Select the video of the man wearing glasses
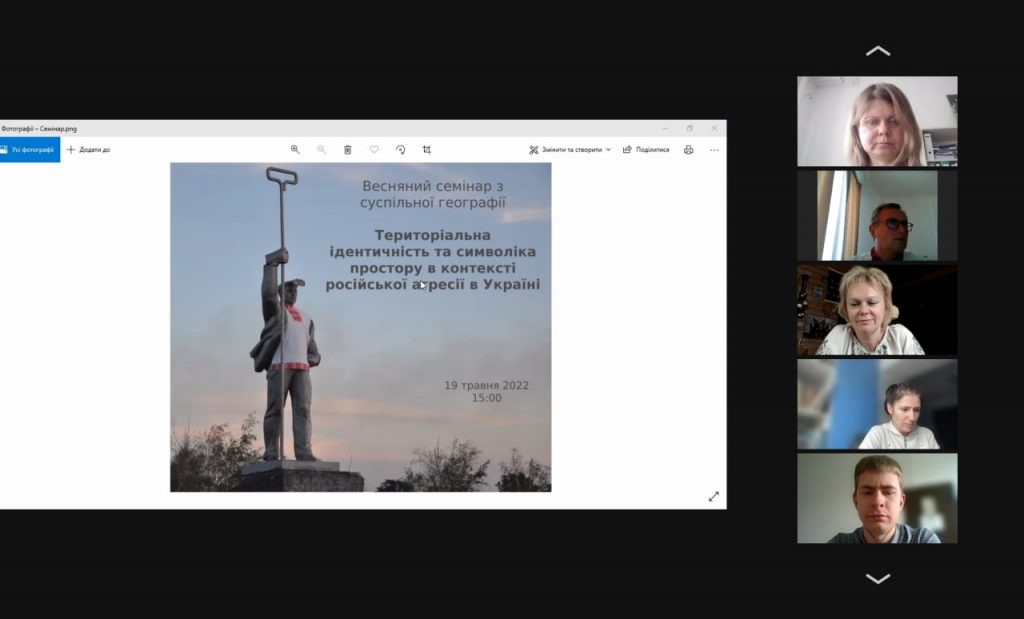The width and height of the screenshot is (1024, 619). click(877, 215)
